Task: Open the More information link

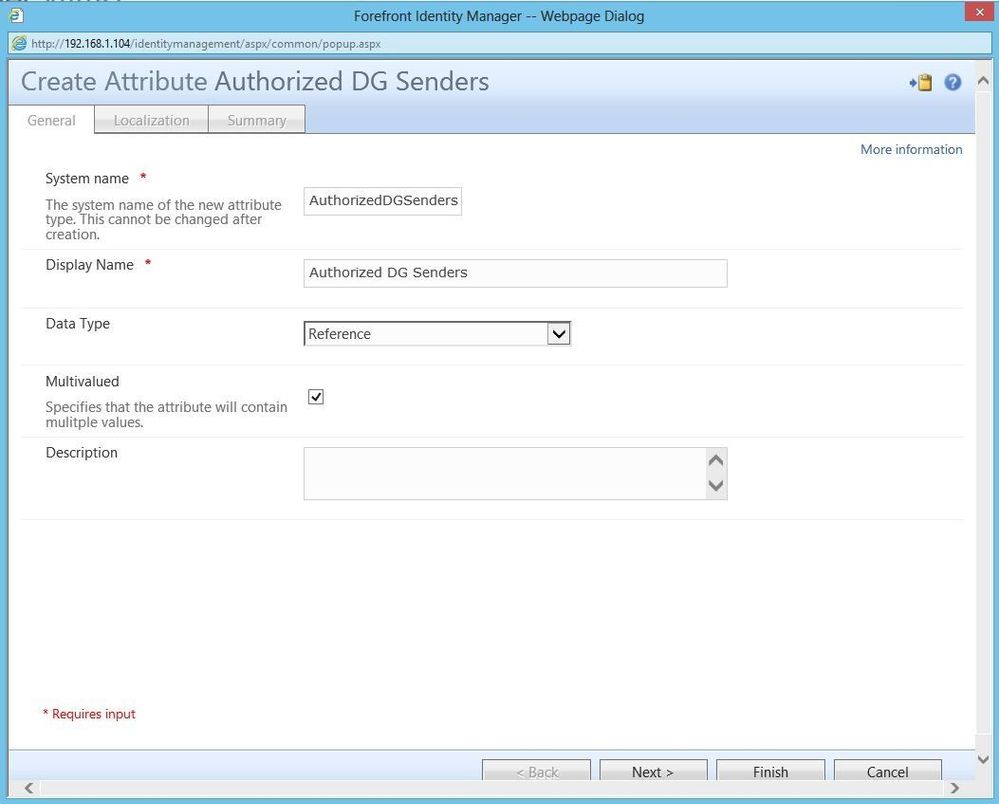Action: pos(911,149)
